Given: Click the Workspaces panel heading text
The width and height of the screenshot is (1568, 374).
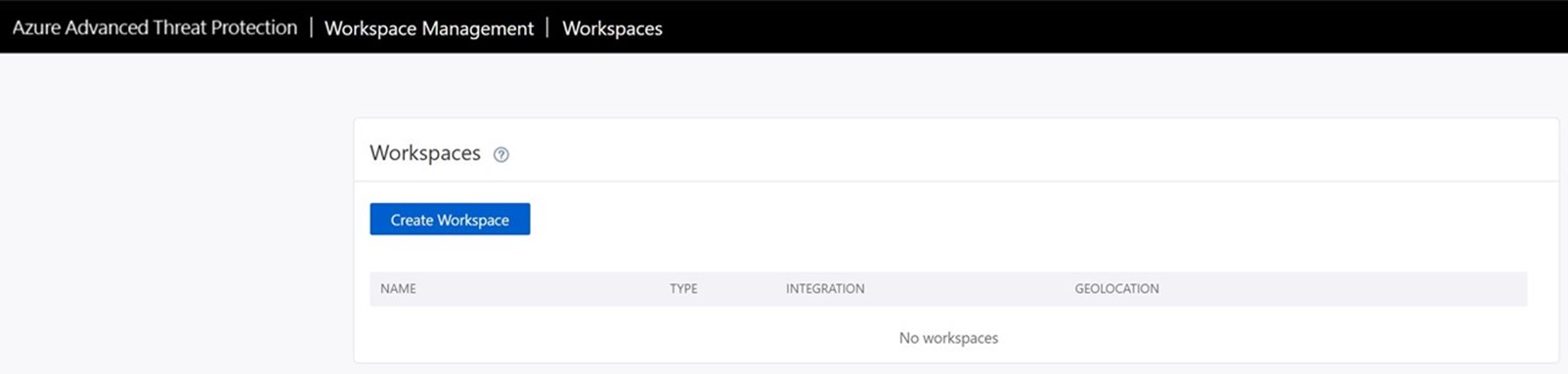Looking at the screenshot, I should (425, 153).
